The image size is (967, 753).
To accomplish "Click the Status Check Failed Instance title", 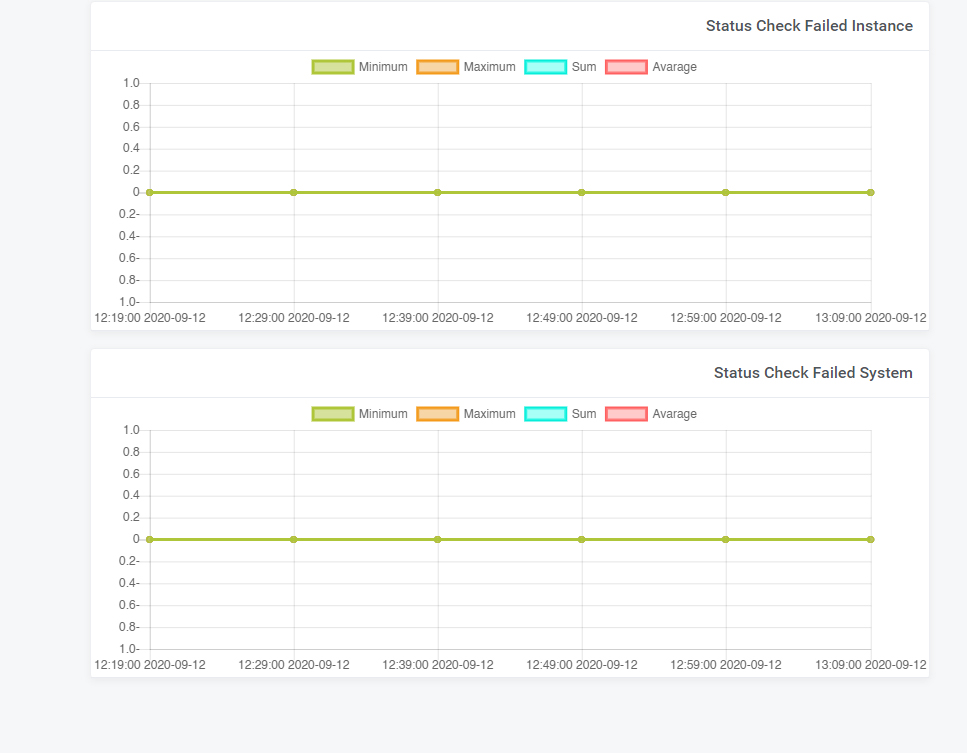I will pos(809,26).
